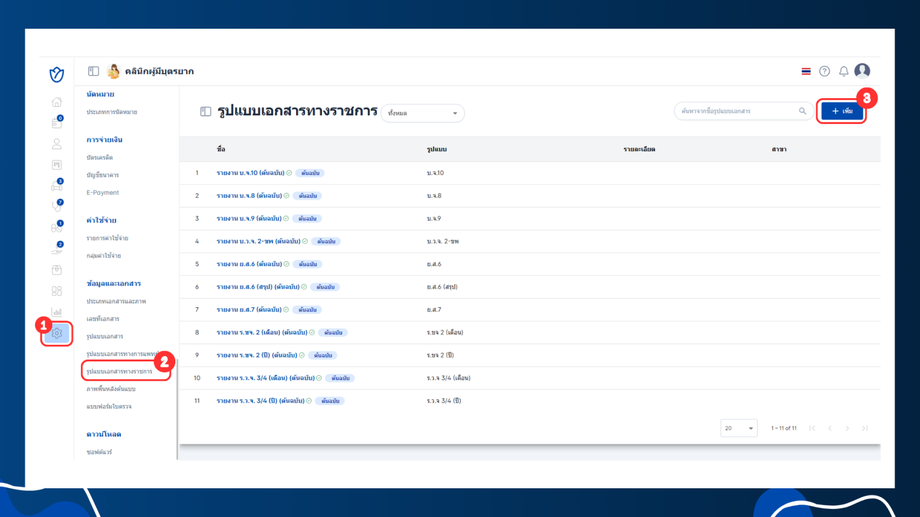
Task: Open report รายงาน บ.จ.9 (ต้นฉบับ)
Action: point(249,218)
